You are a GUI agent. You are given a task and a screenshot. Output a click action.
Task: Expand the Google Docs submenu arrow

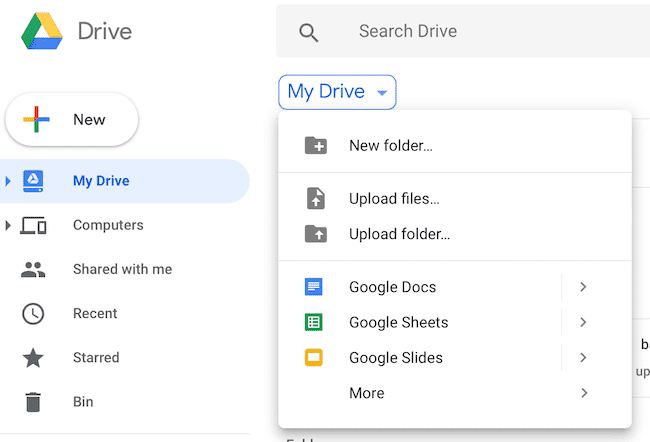click(x=584, y=287)
